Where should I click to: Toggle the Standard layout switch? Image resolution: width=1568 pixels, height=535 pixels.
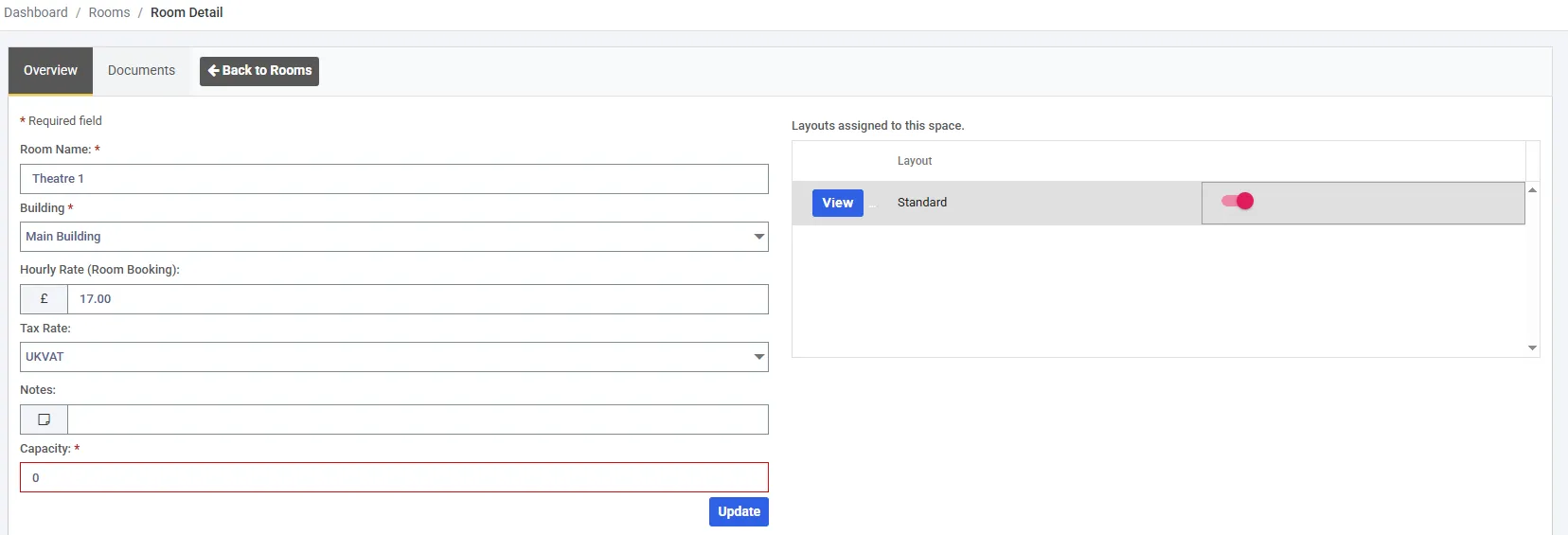tap(1238, 201)
